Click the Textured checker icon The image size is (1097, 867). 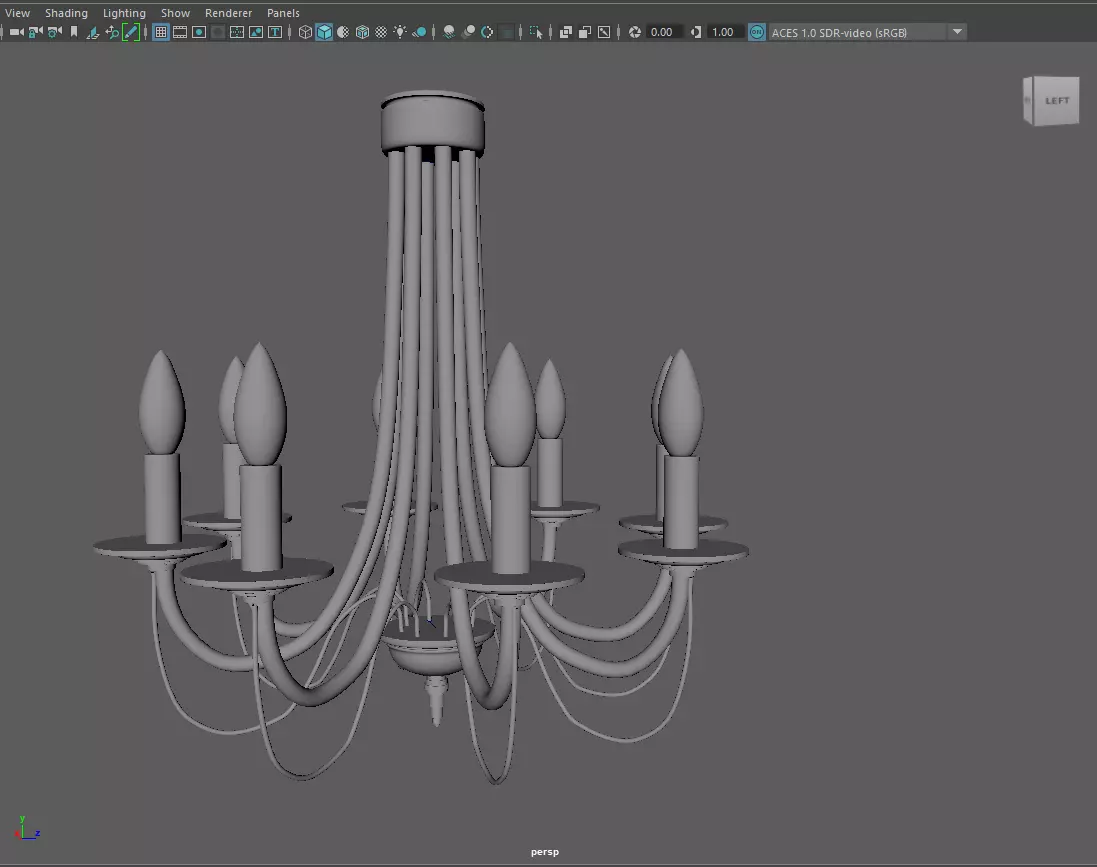point(381,31)
